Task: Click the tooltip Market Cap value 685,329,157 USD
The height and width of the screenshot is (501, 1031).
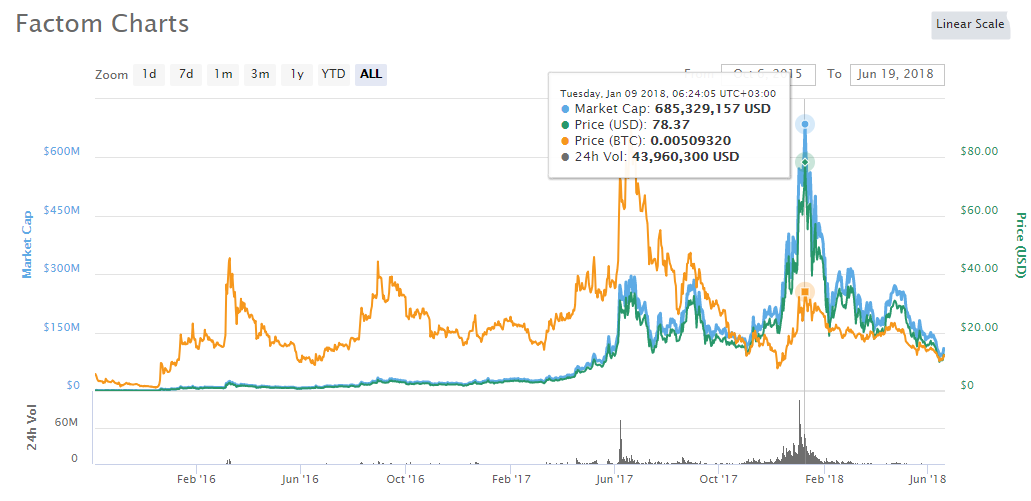Action: coord(713,109)
